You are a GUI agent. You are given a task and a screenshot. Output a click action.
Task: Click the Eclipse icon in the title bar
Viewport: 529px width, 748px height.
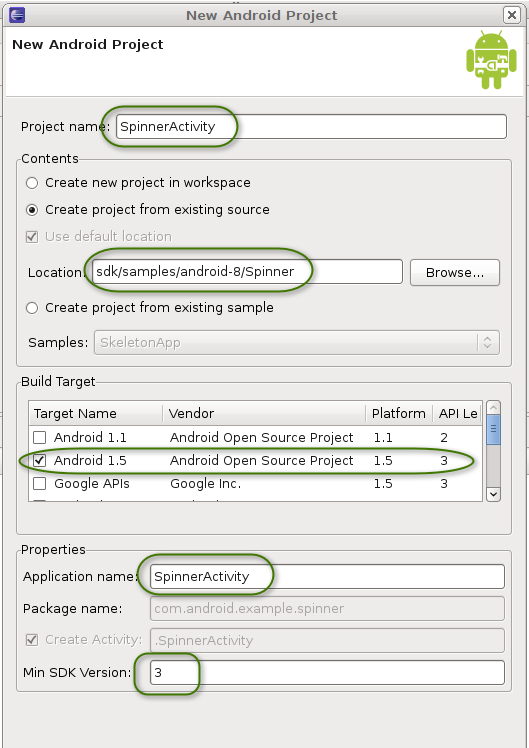17,15
